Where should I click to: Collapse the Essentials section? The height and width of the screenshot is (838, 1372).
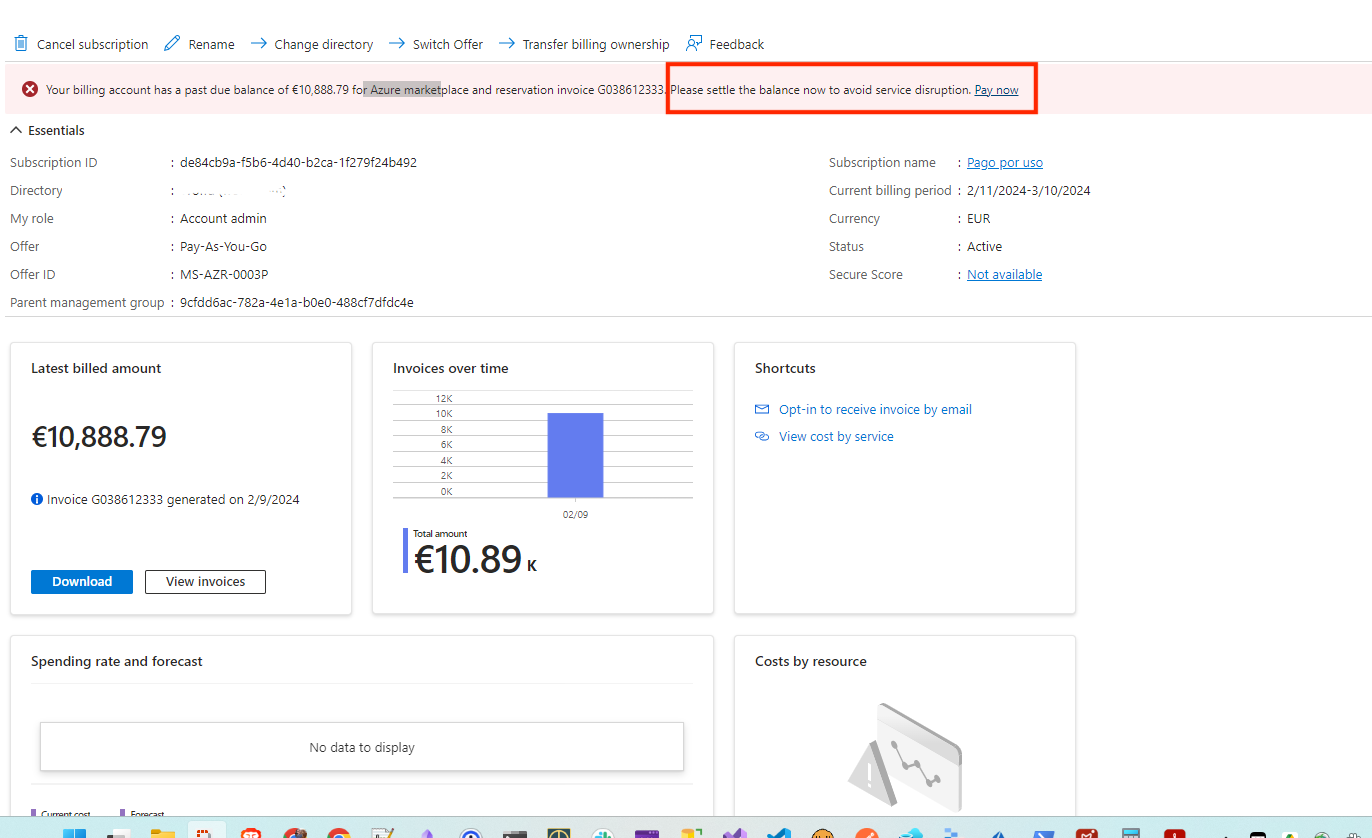pos(47,130)
